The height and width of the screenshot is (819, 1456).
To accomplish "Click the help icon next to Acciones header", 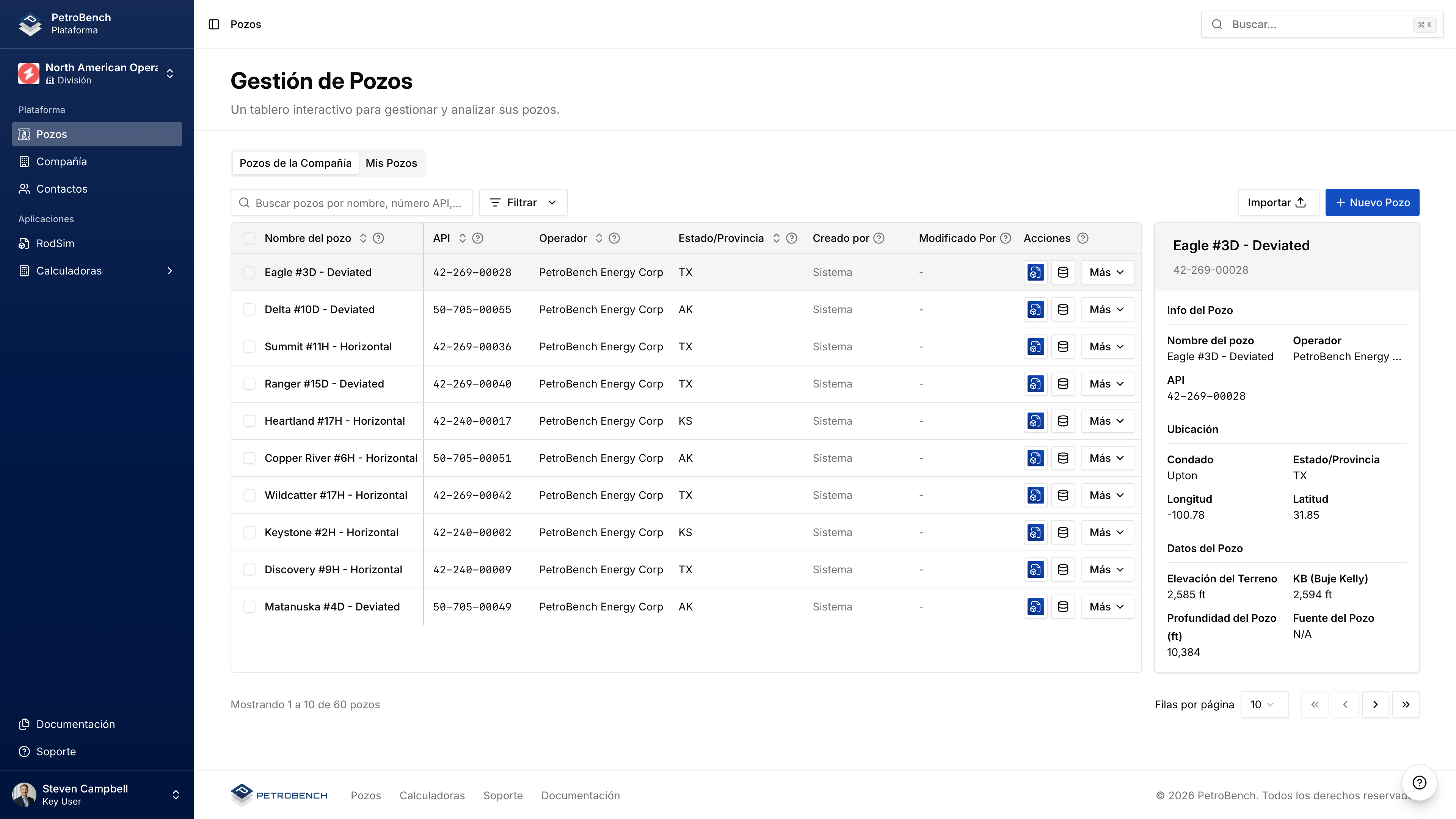I will [x=1083, y=238].
